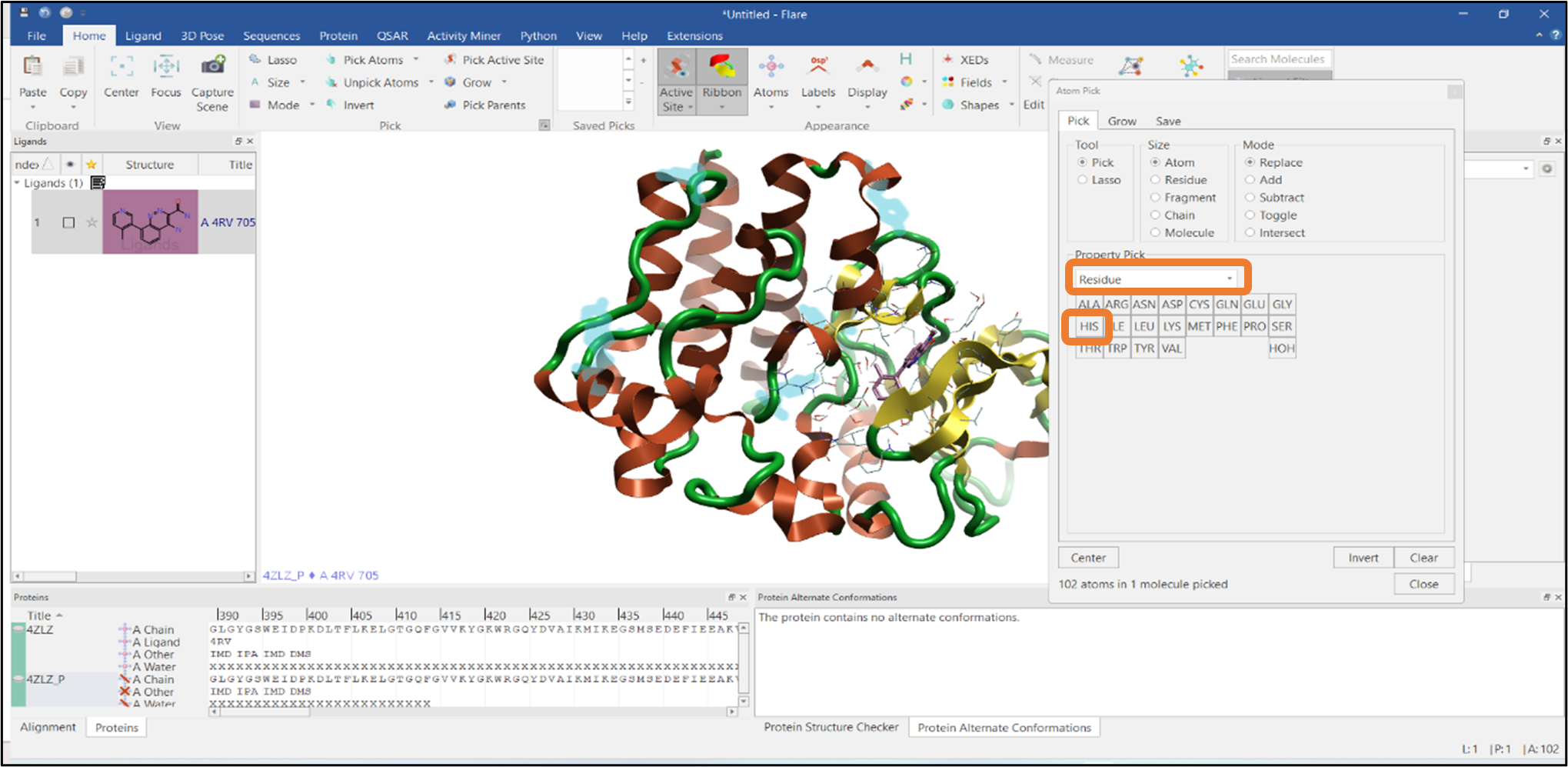This screenshot has height=767, width=1568.
Task: Switch to the Ligand ribbon tab
Action: coord(143,35)
